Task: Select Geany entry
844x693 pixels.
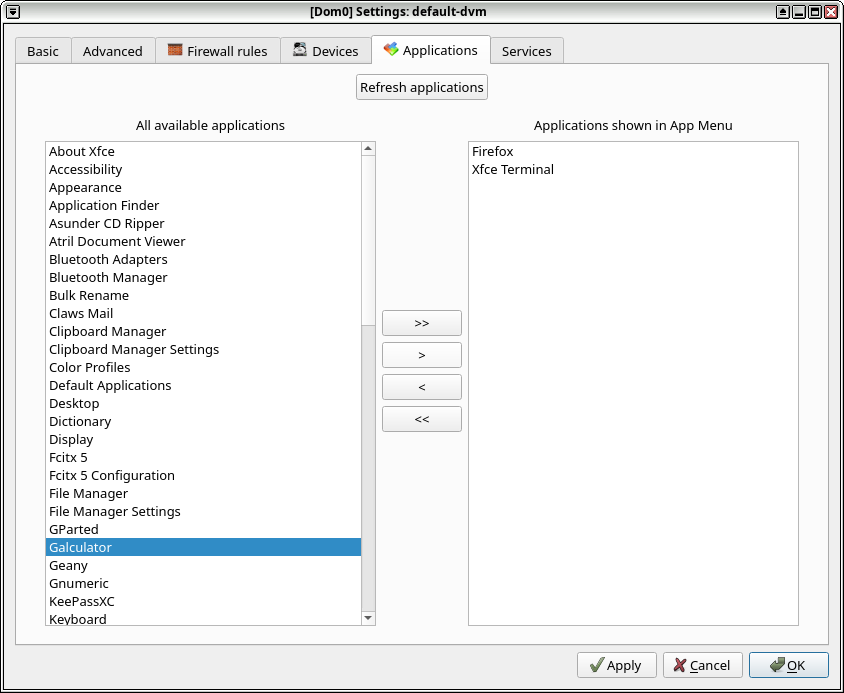Action: pyautogui.click(x=203, y=565)
